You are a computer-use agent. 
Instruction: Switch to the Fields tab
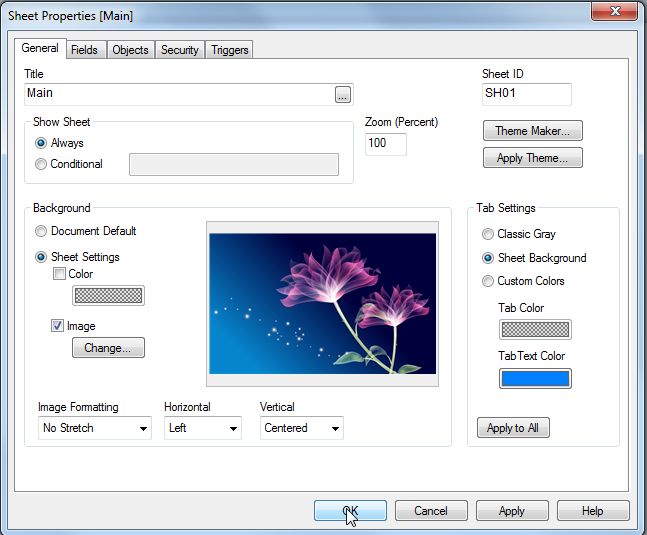tap(84, 50)
